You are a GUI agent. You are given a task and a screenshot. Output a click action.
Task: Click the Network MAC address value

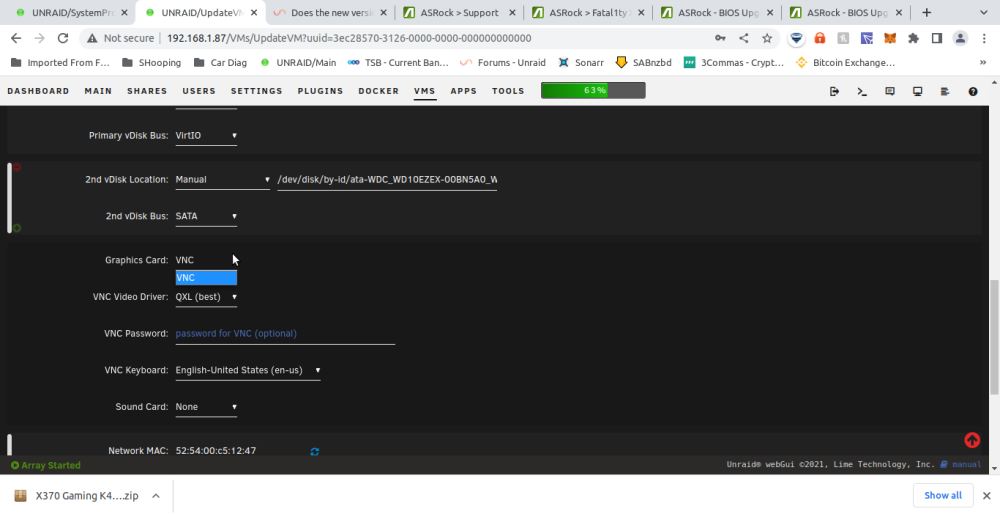coord(216,451)
